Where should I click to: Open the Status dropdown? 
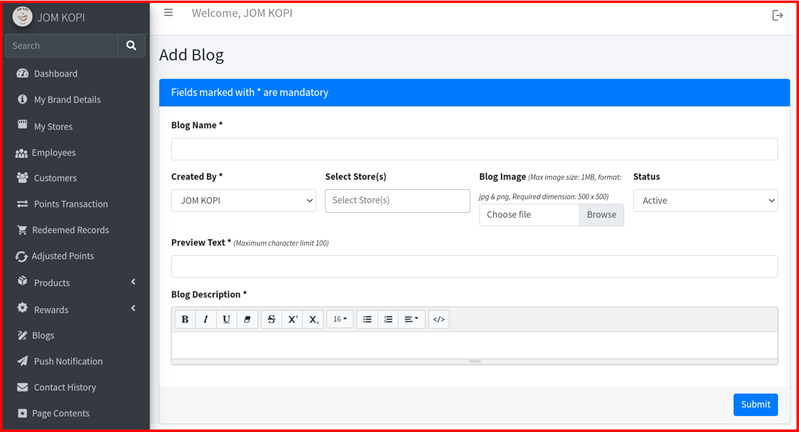pos(705,201)
